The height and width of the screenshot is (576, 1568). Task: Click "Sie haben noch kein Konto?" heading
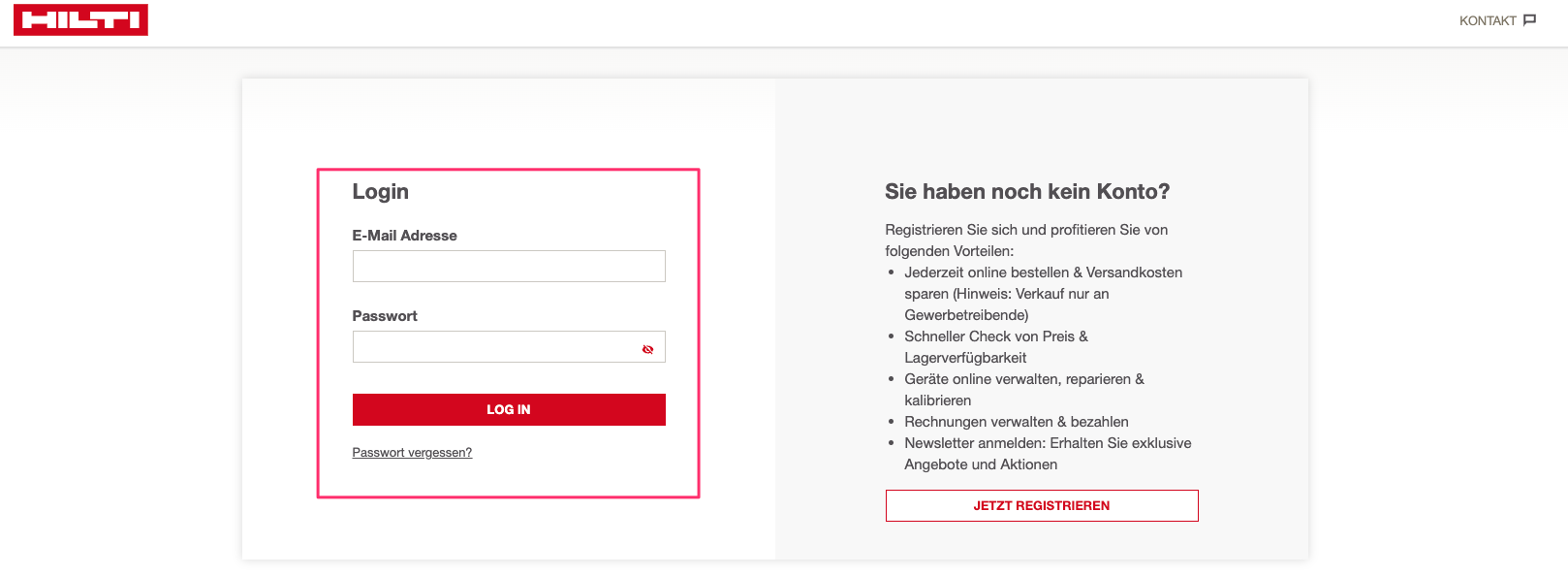tap(1027, 192)
